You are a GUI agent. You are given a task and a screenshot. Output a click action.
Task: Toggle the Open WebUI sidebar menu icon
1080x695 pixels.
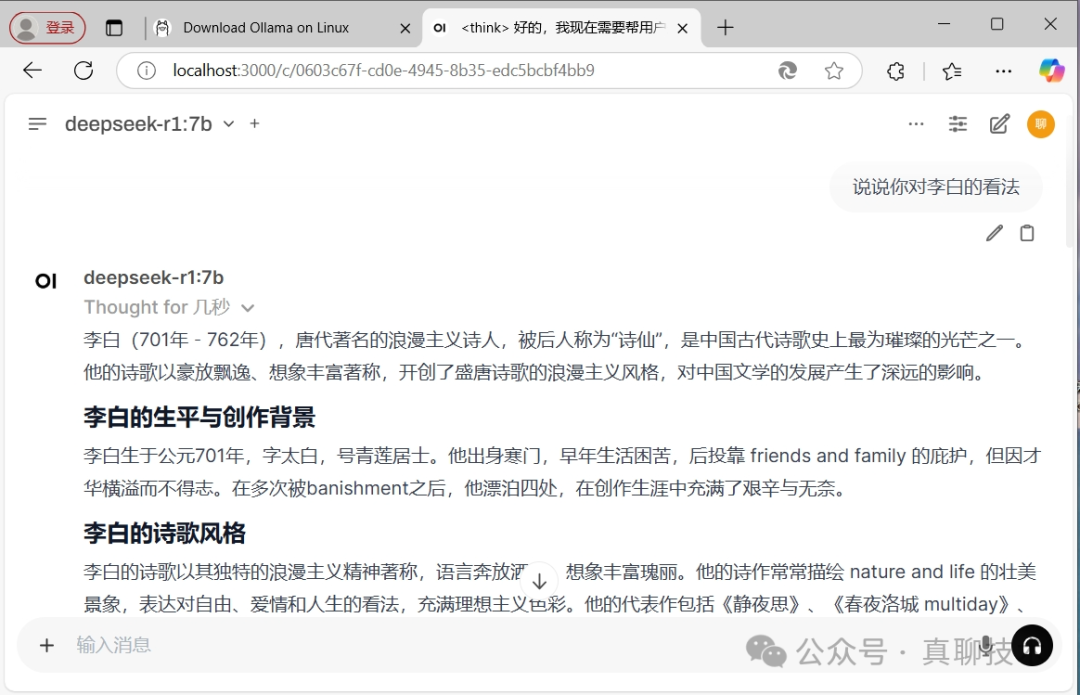pyautogui.click(x=37, y=124)
